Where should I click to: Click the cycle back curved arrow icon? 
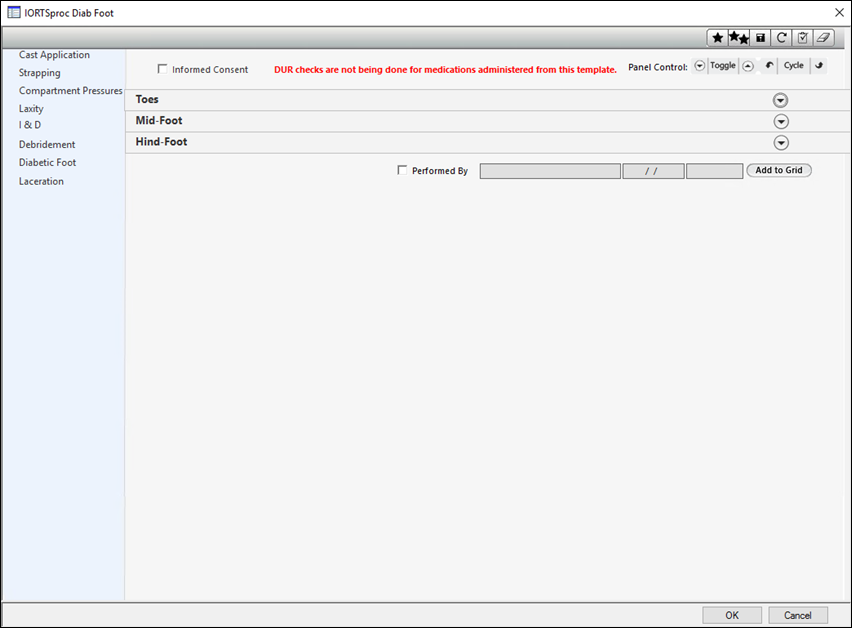point(769,66)
